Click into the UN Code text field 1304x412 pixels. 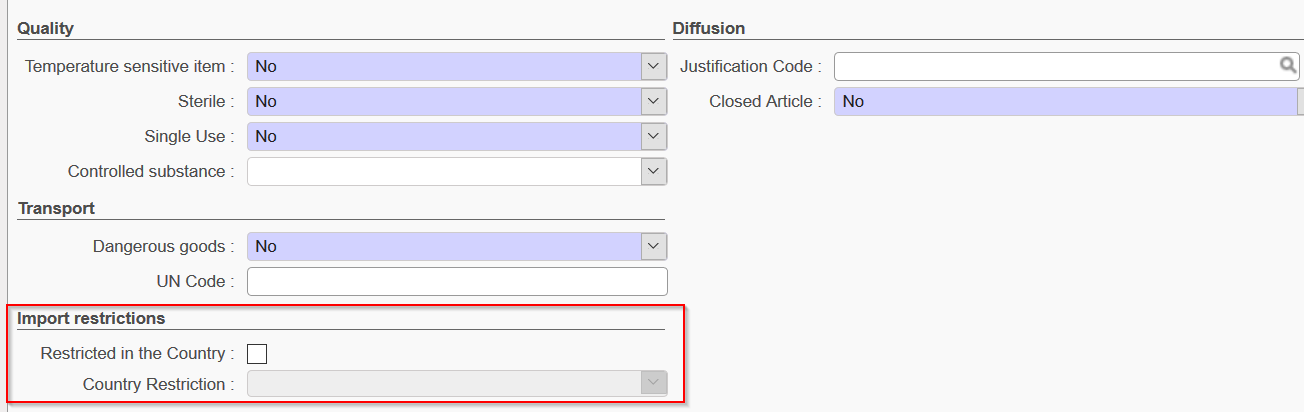click(x=456, y=281)
